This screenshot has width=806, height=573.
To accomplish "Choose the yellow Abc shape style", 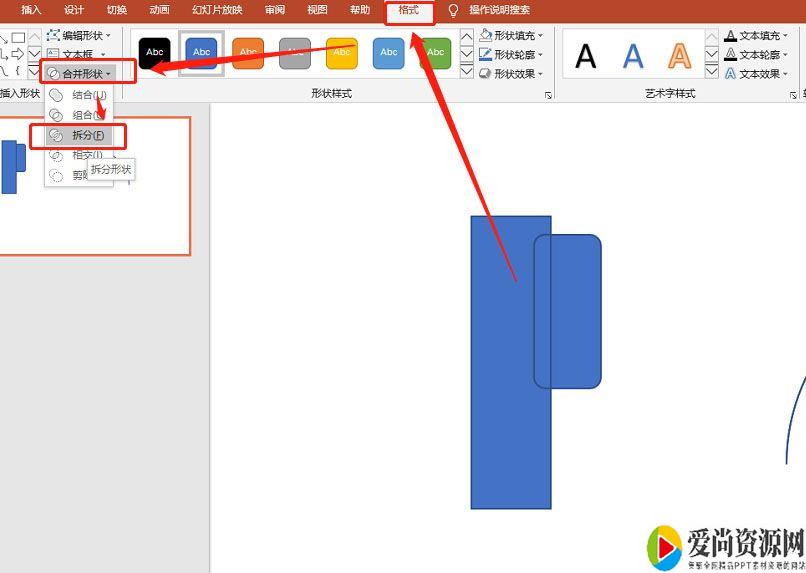I will pyautogui.click(x=342, y=52).
